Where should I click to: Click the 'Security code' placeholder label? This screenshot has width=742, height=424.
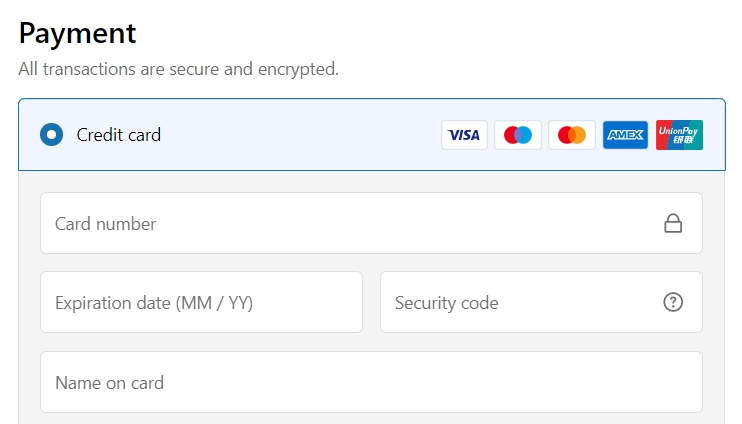point(447,303)
